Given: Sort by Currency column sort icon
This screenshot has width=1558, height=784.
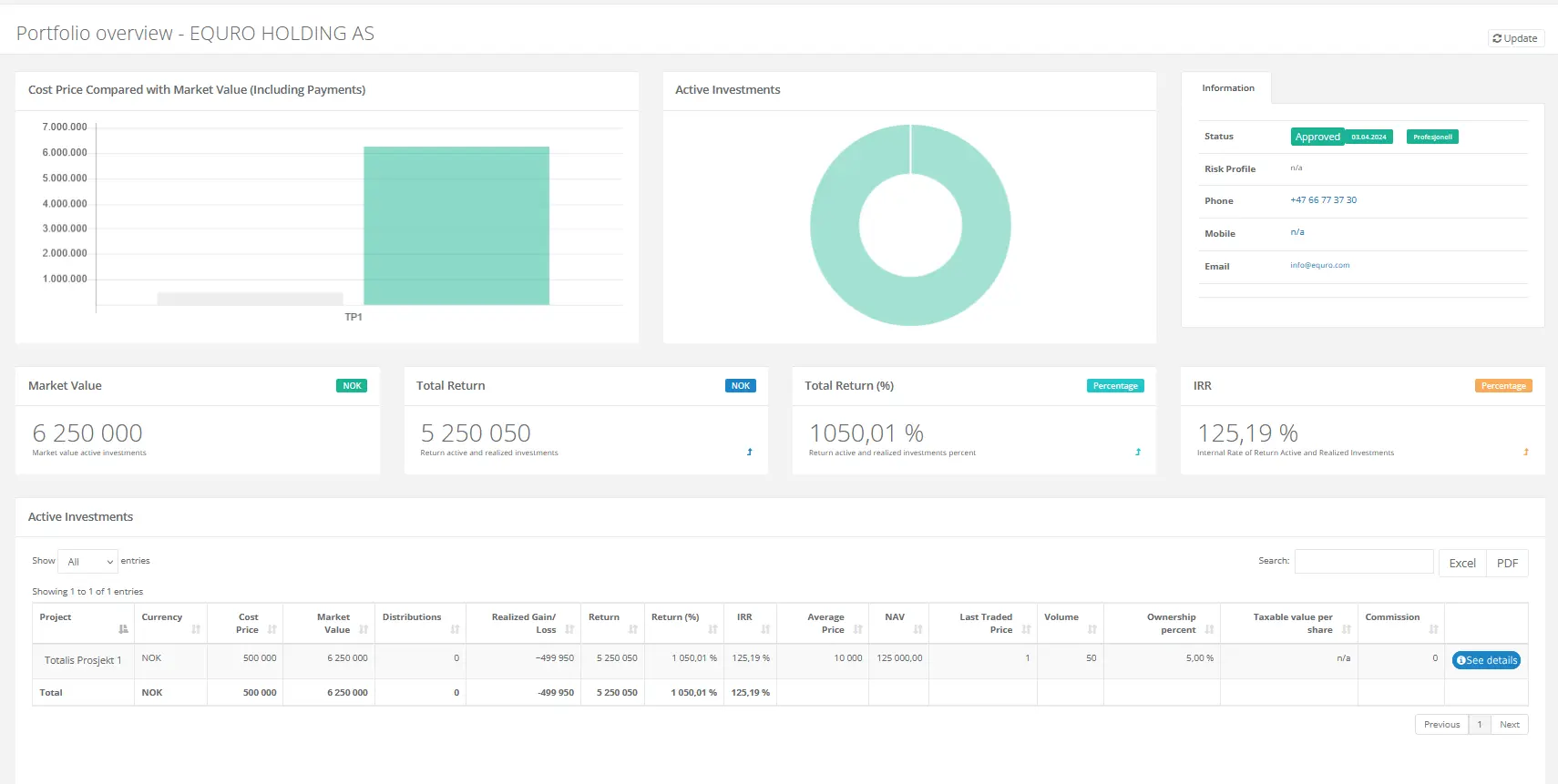Looking at the screenshot, I should 196,629.
